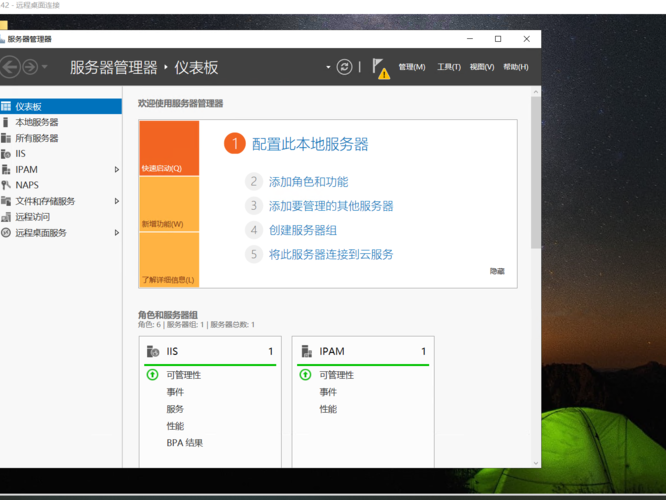Click the IIS tile title text
666x500 pixels.
point(172,351)
